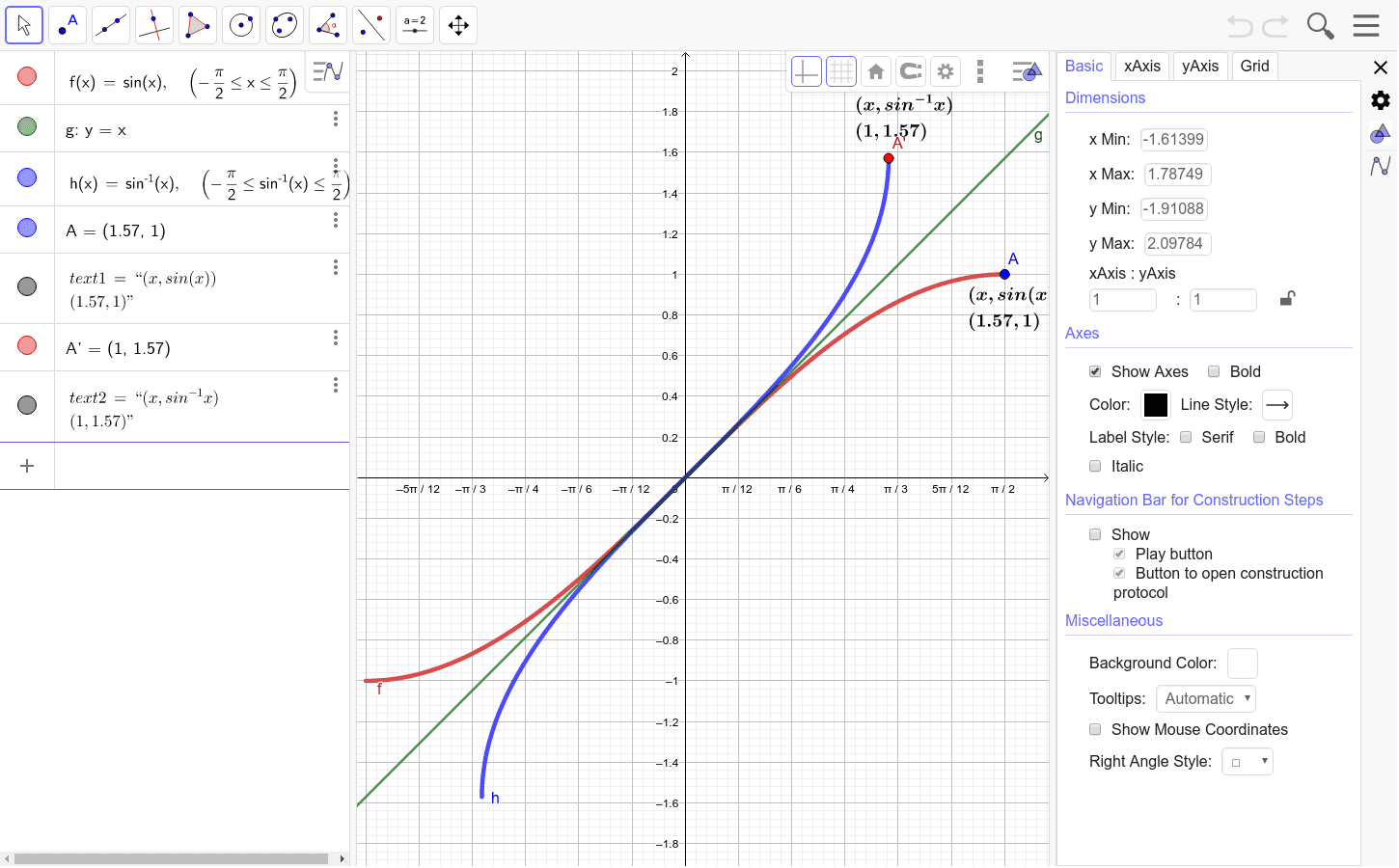
Task: Enable the Italic label style checkbox
Action: (1095, 466)
